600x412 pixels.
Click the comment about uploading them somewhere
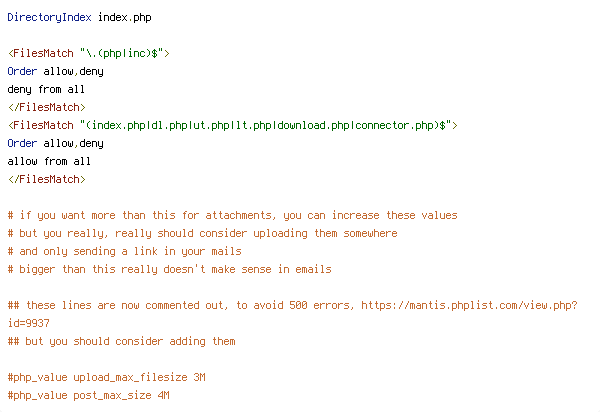pyautogui.click(x=202, y=233)
